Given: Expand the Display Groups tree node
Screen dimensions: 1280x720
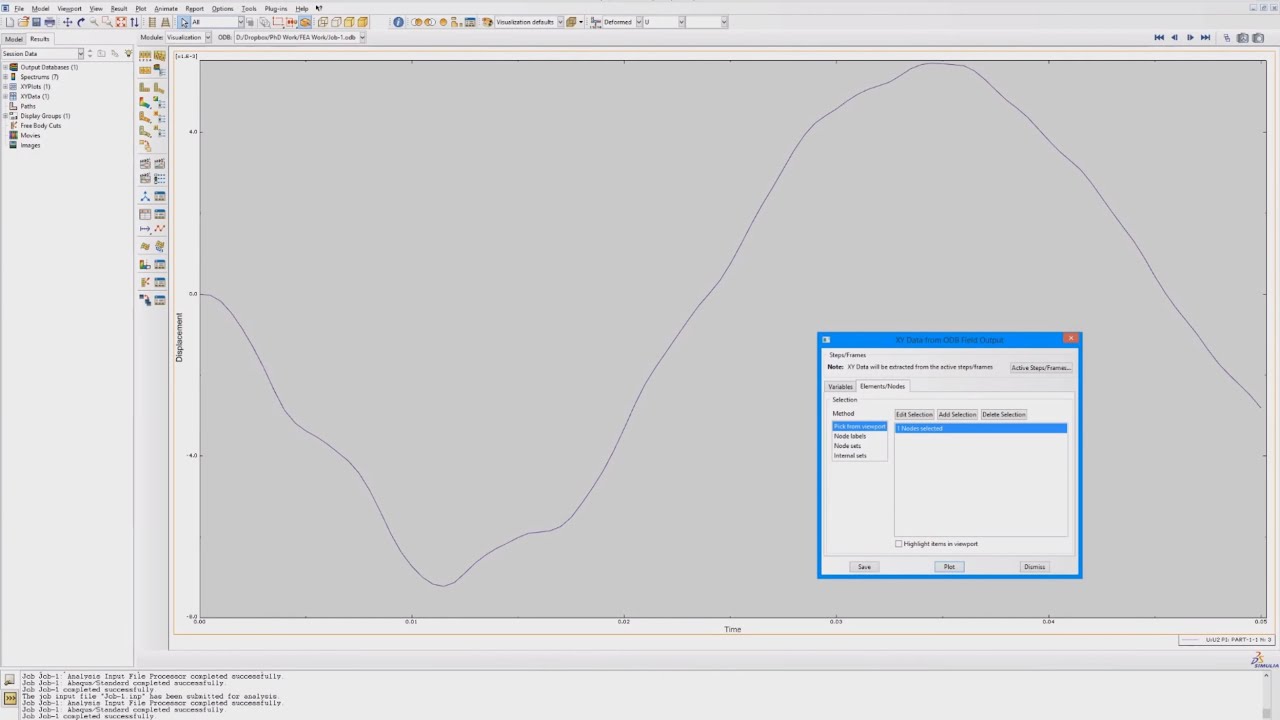Looking at the screenshot, I should 5,116.
